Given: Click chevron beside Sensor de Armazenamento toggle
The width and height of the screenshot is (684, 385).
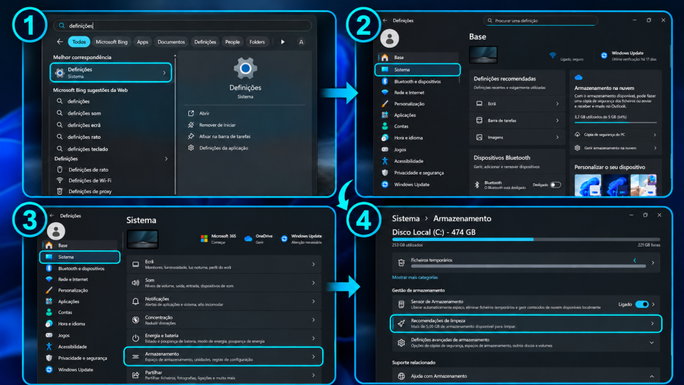Looking at the screenshot, I should 653,304.
